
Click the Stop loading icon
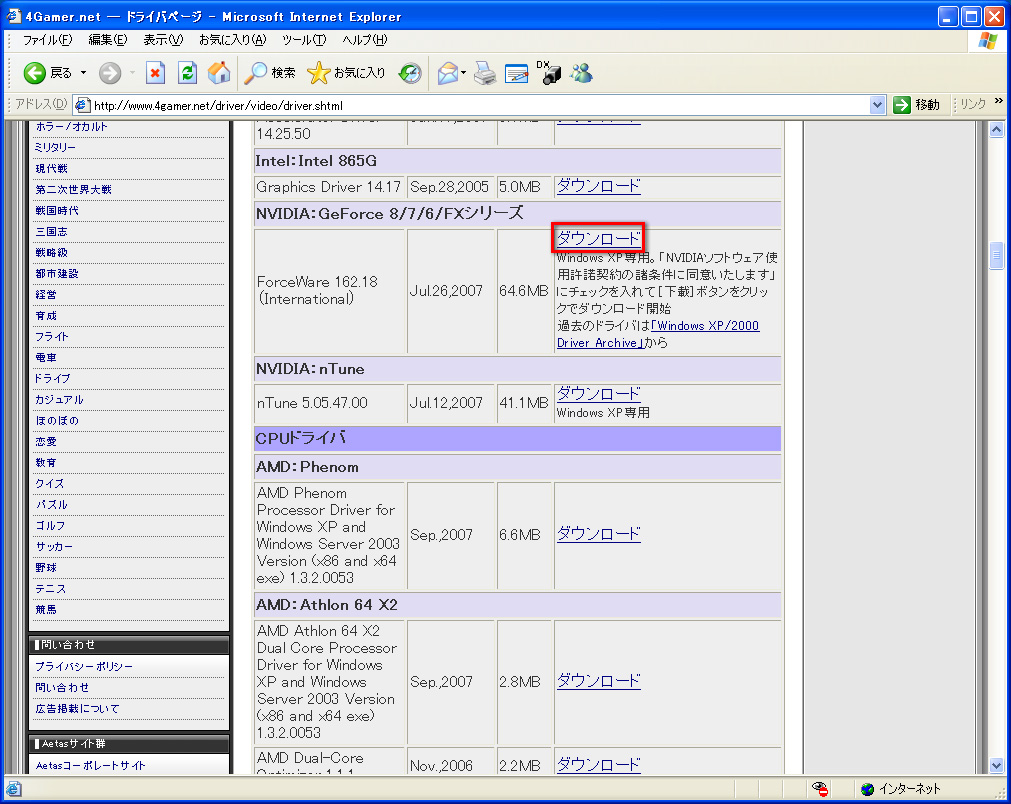coord(155,73)
